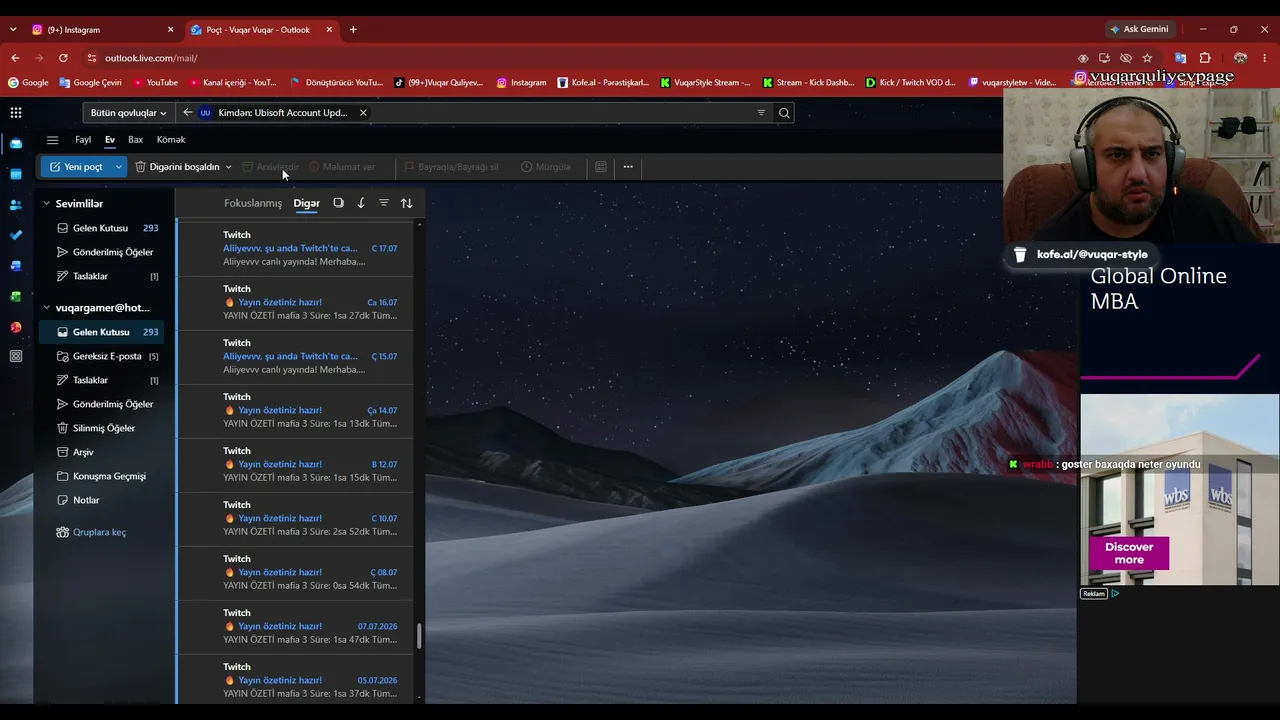Show the browser tab list chevron
Viewport: 1280px width, 720px height.
point(13,30)
